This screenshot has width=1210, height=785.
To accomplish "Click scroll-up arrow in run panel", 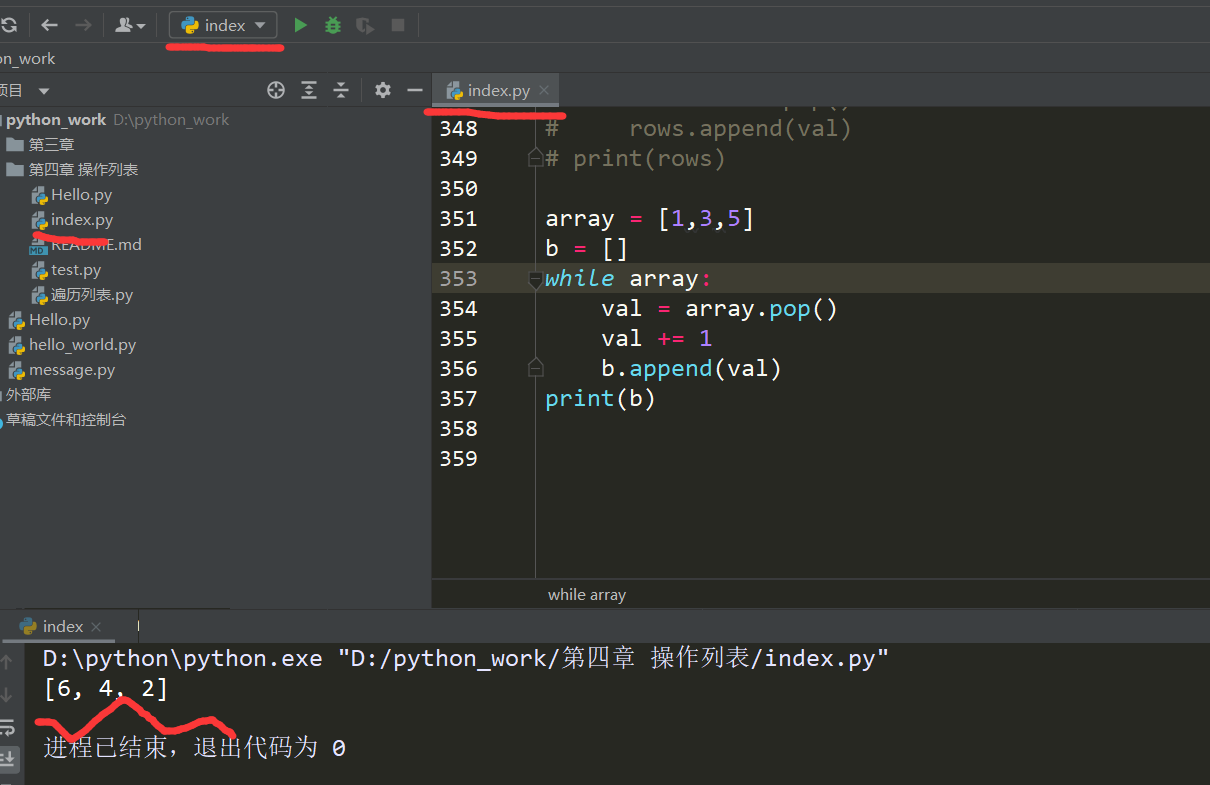I will (x=8, y=662).
